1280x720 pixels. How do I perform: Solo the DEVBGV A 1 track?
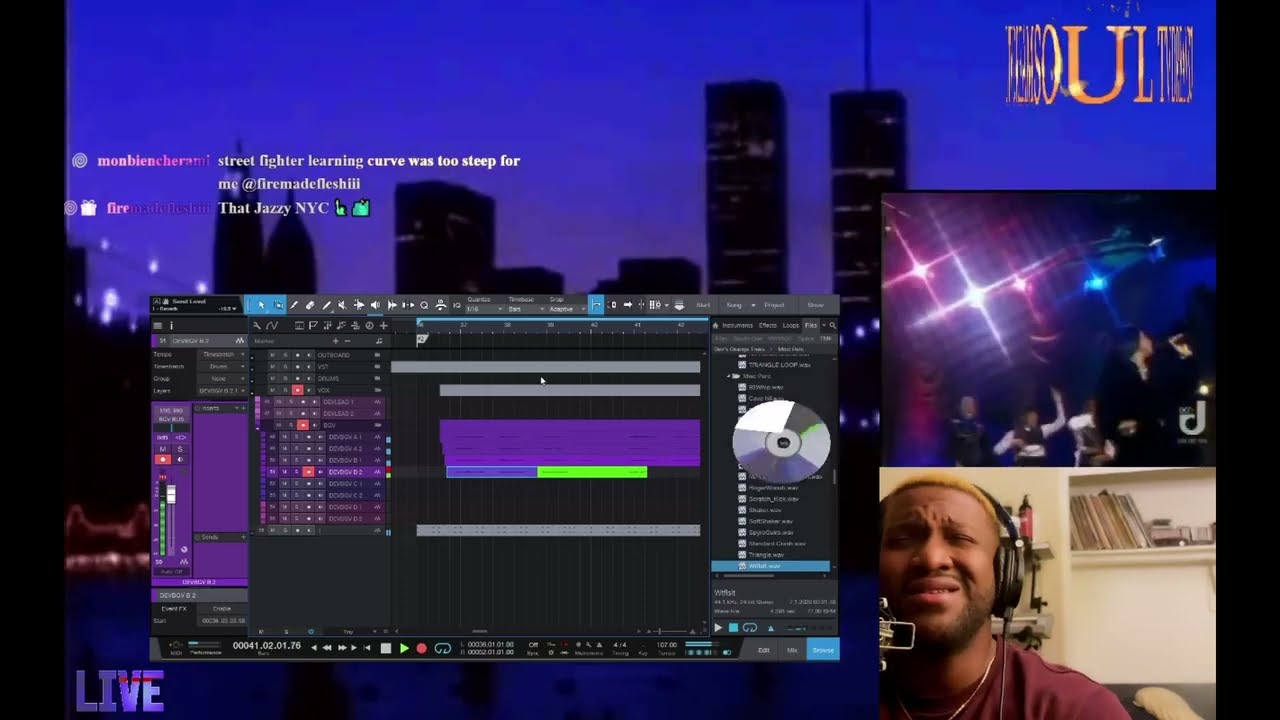296,437
